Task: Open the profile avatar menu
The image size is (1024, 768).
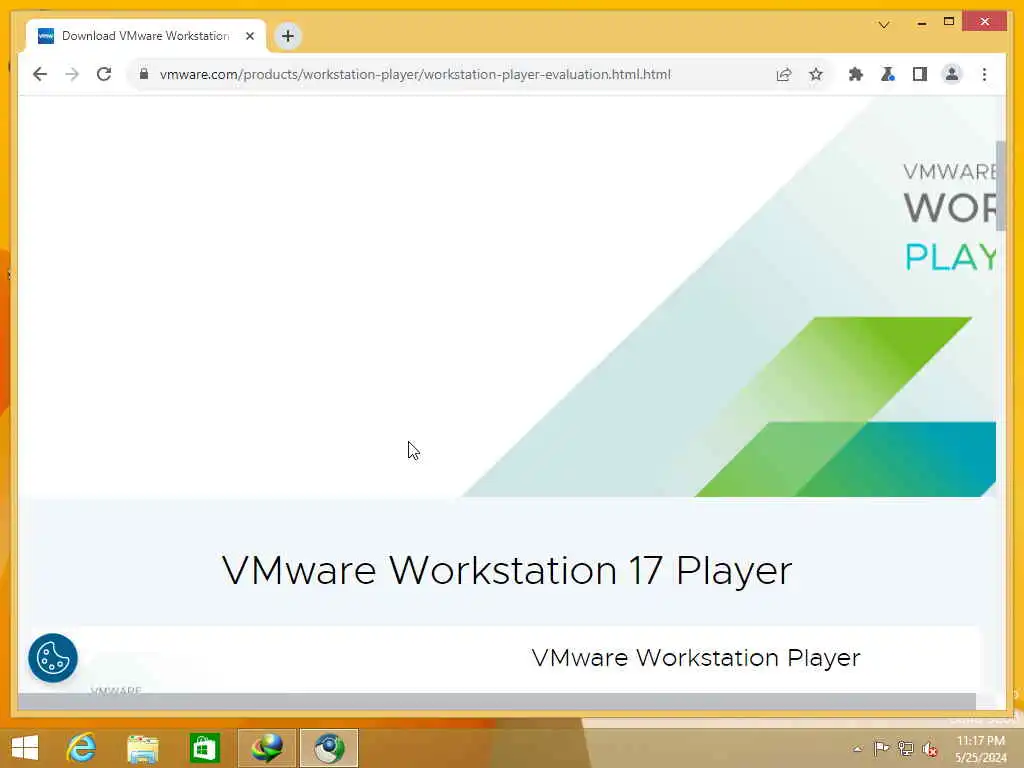Action: (x=952, y=74)
